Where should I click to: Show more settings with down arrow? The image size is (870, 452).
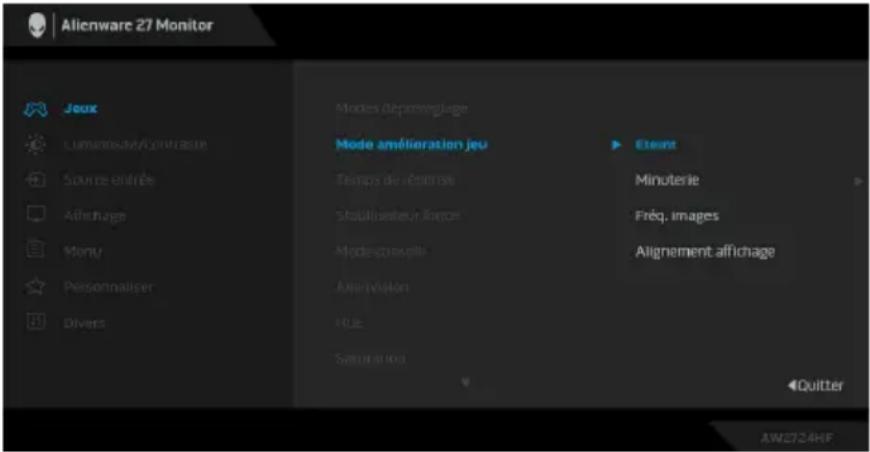(x=466, y=382)
